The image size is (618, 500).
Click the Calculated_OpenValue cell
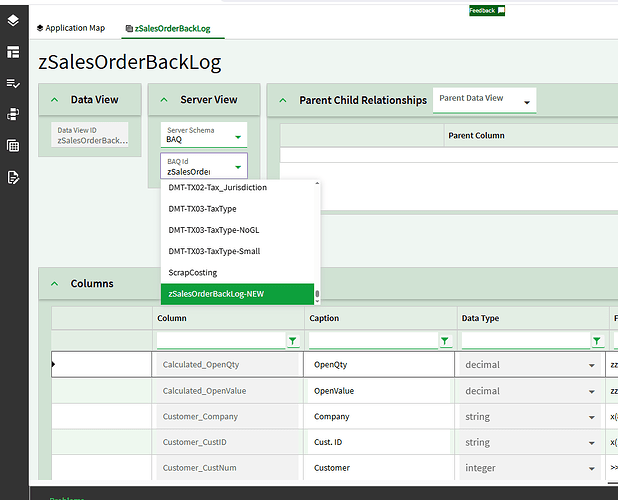[x=227, y=391]
